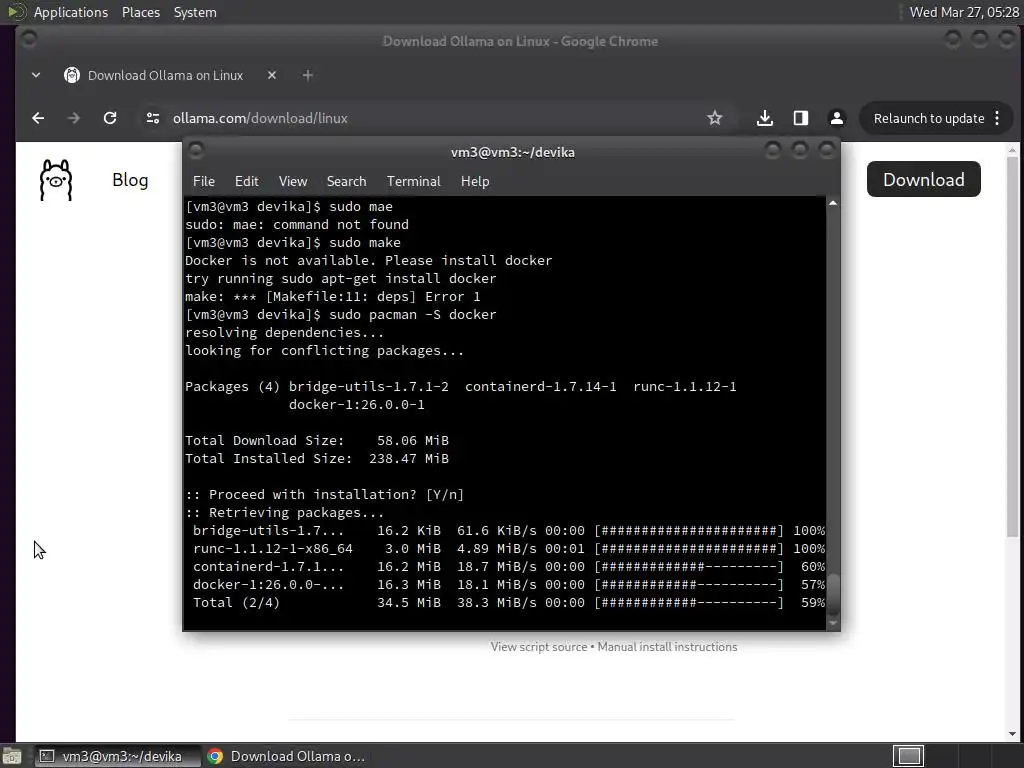The height and width of the screenshot is (768, 1024).
Task: Click the docker-1:26.0.0 download progress bar
Action: 689,584
